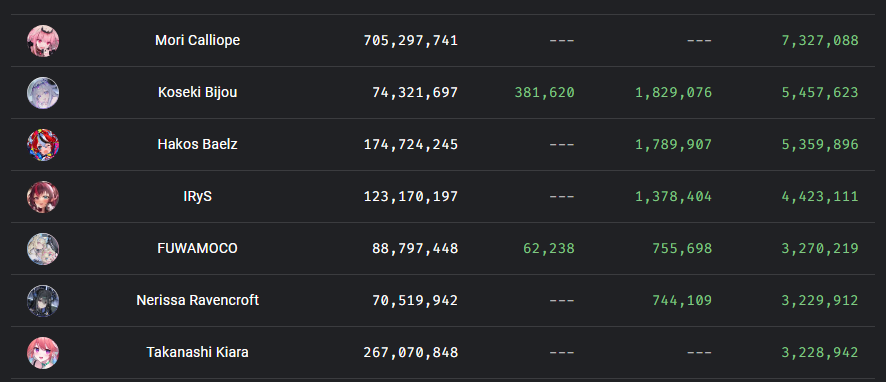Screen dimensions: 886x382
Task: Click the IRyS name text
Action: 197,197
